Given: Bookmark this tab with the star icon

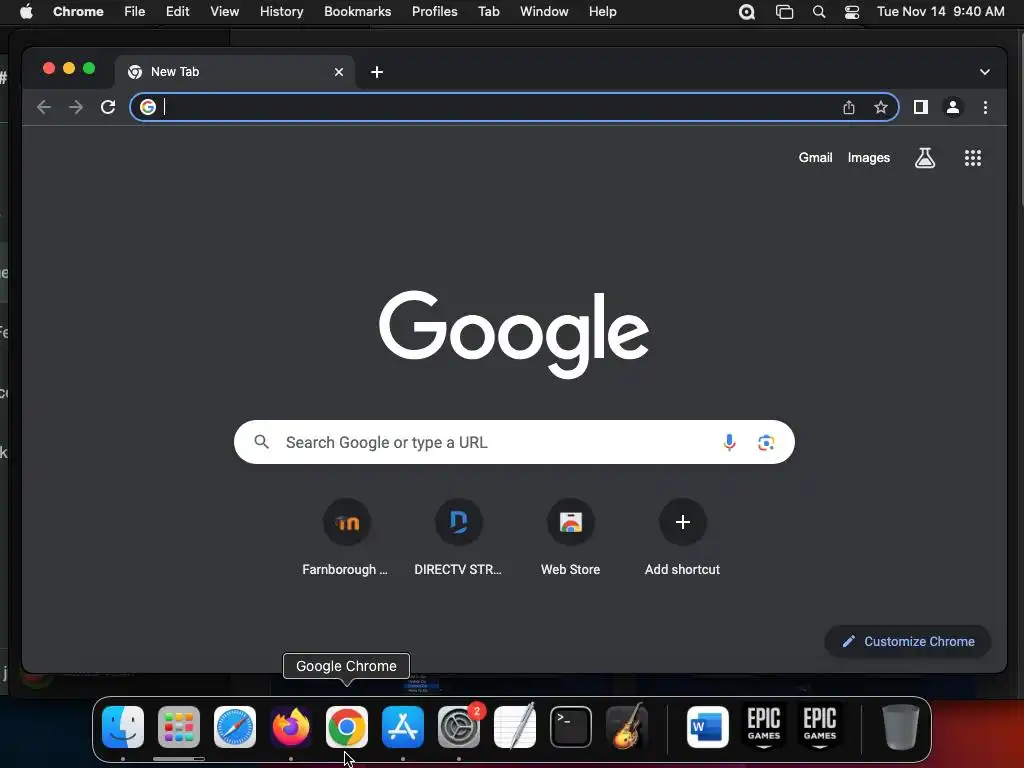Looking at the screenshot, I should coord(880,107).
